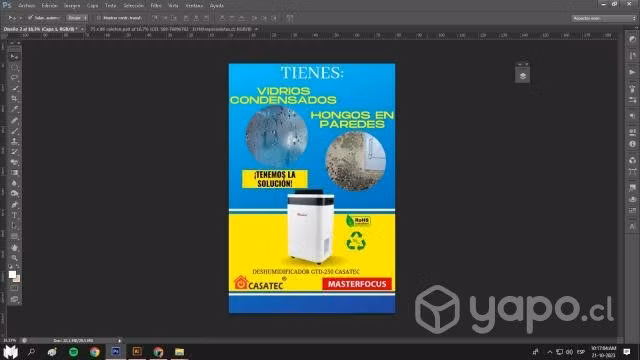
Task: Click the Auto-Align Layers icon
Action: (290, 18)
